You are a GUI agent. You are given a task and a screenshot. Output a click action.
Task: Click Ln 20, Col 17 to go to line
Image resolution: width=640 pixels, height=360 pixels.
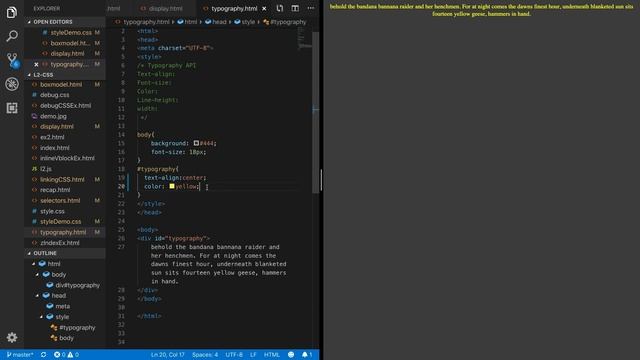(x=167, y=355)
